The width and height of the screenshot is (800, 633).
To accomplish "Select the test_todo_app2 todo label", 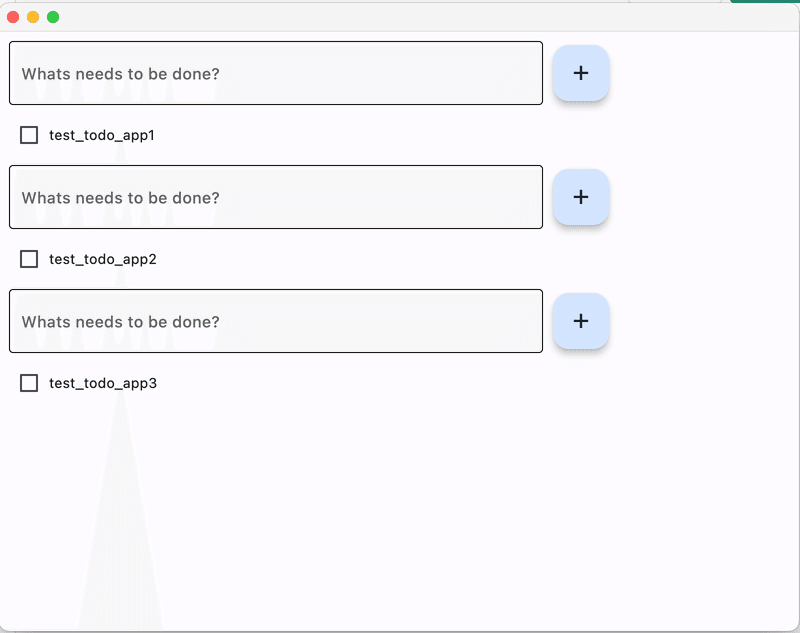I will (102, 259).
